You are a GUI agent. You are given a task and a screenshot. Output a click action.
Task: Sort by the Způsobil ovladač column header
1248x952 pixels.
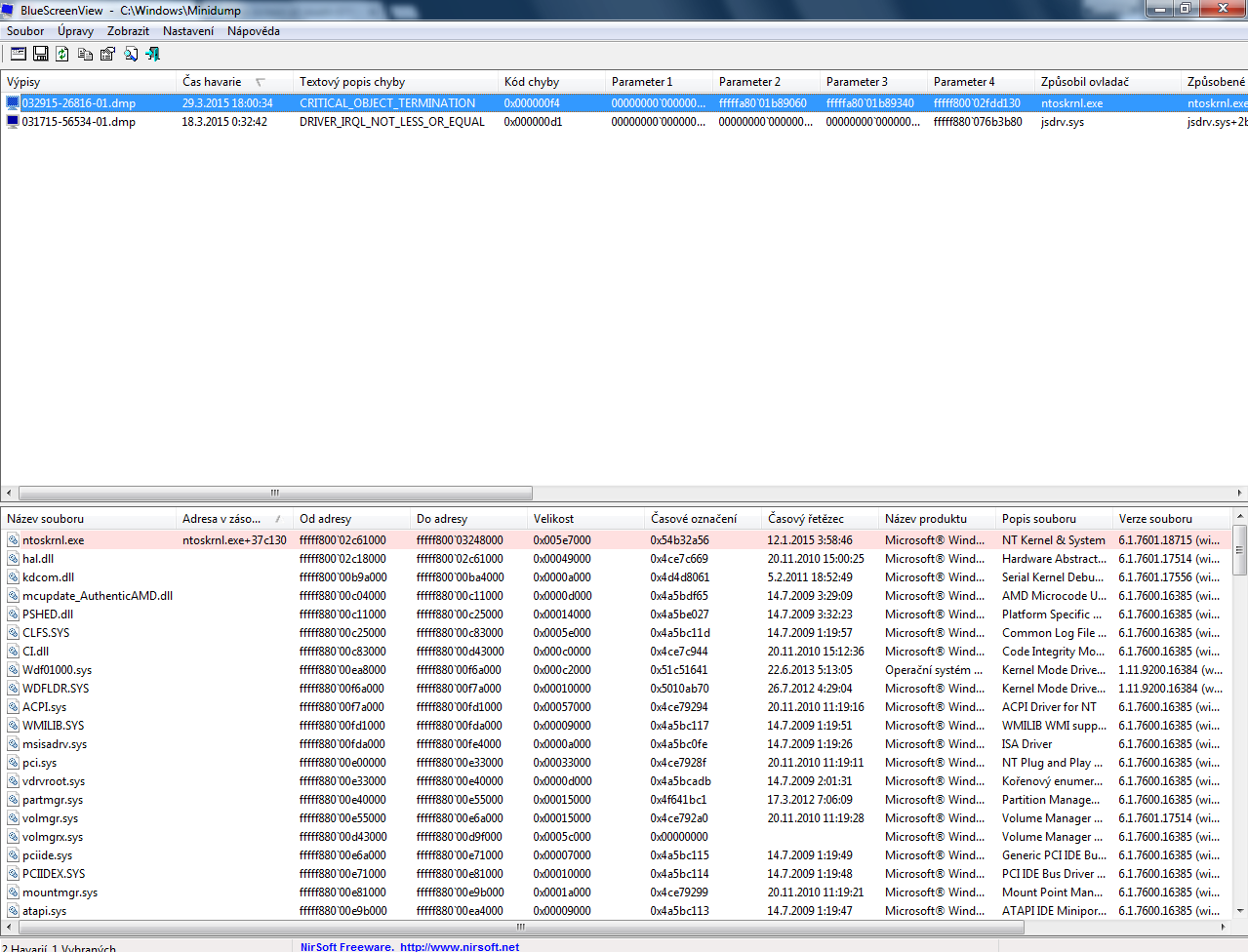tap(1107, 82)
